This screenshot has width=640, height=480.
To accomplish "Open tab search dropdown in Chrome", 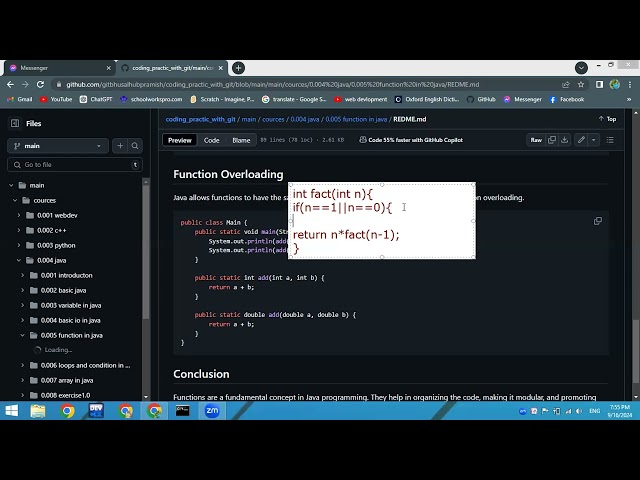I will pyautogui.click(x=581, y=68).
